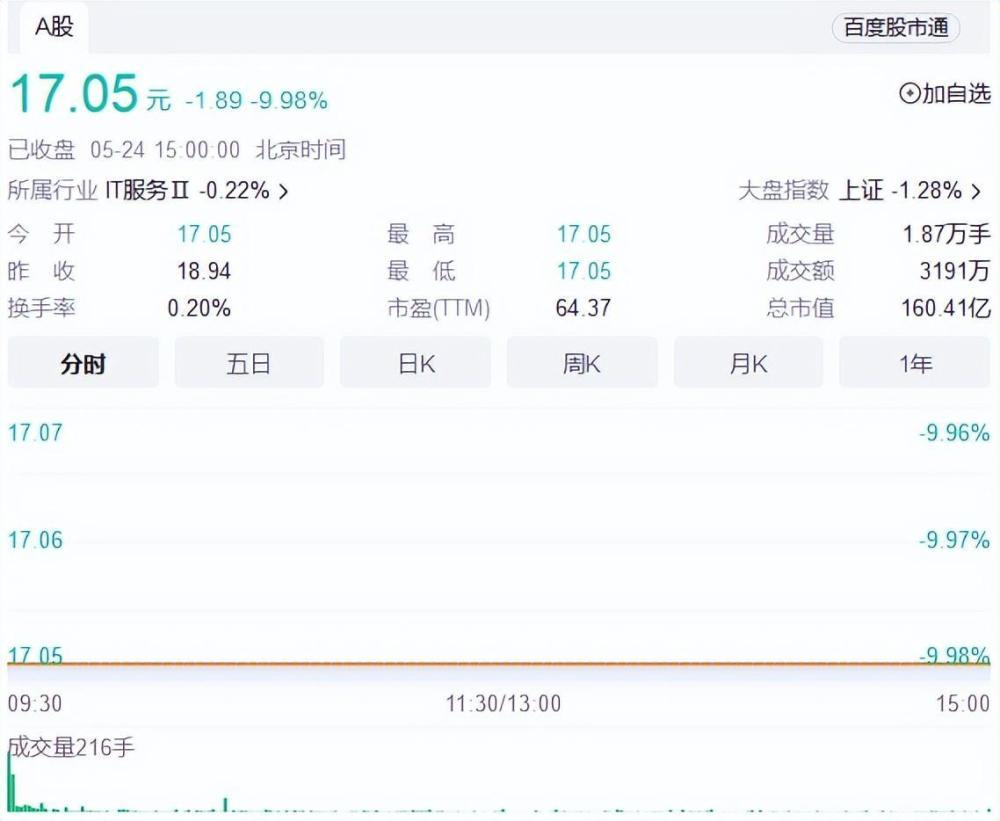Image resolution: width=1000 pixels, height=821 pixels.
Task: Expand the IT服务II industry chevron
Action: pos(284,191)
